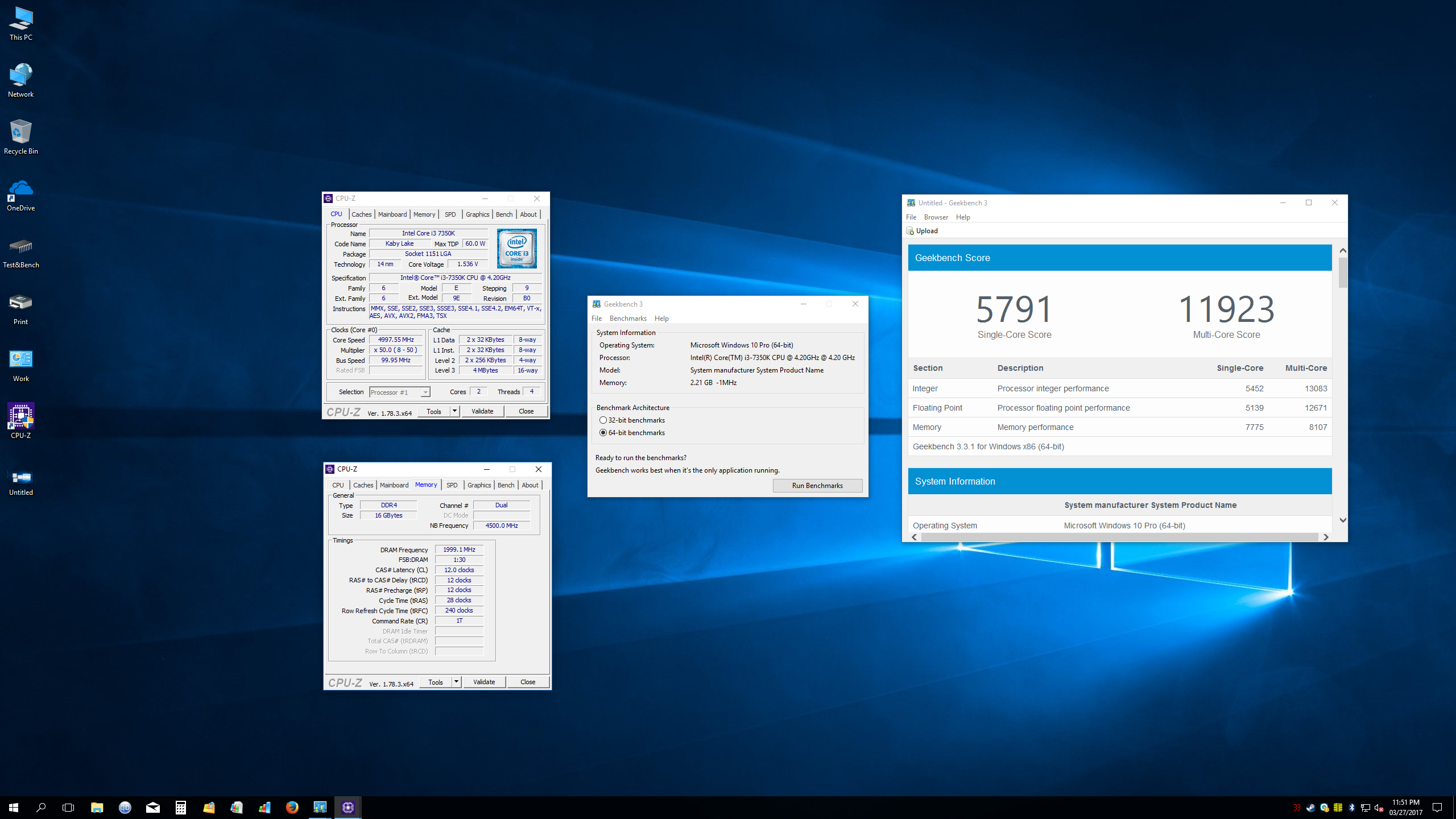The height and width of the screenshot is (819, 1456).
Task: Open the Windows Start menu
Action: click(14, 808)
